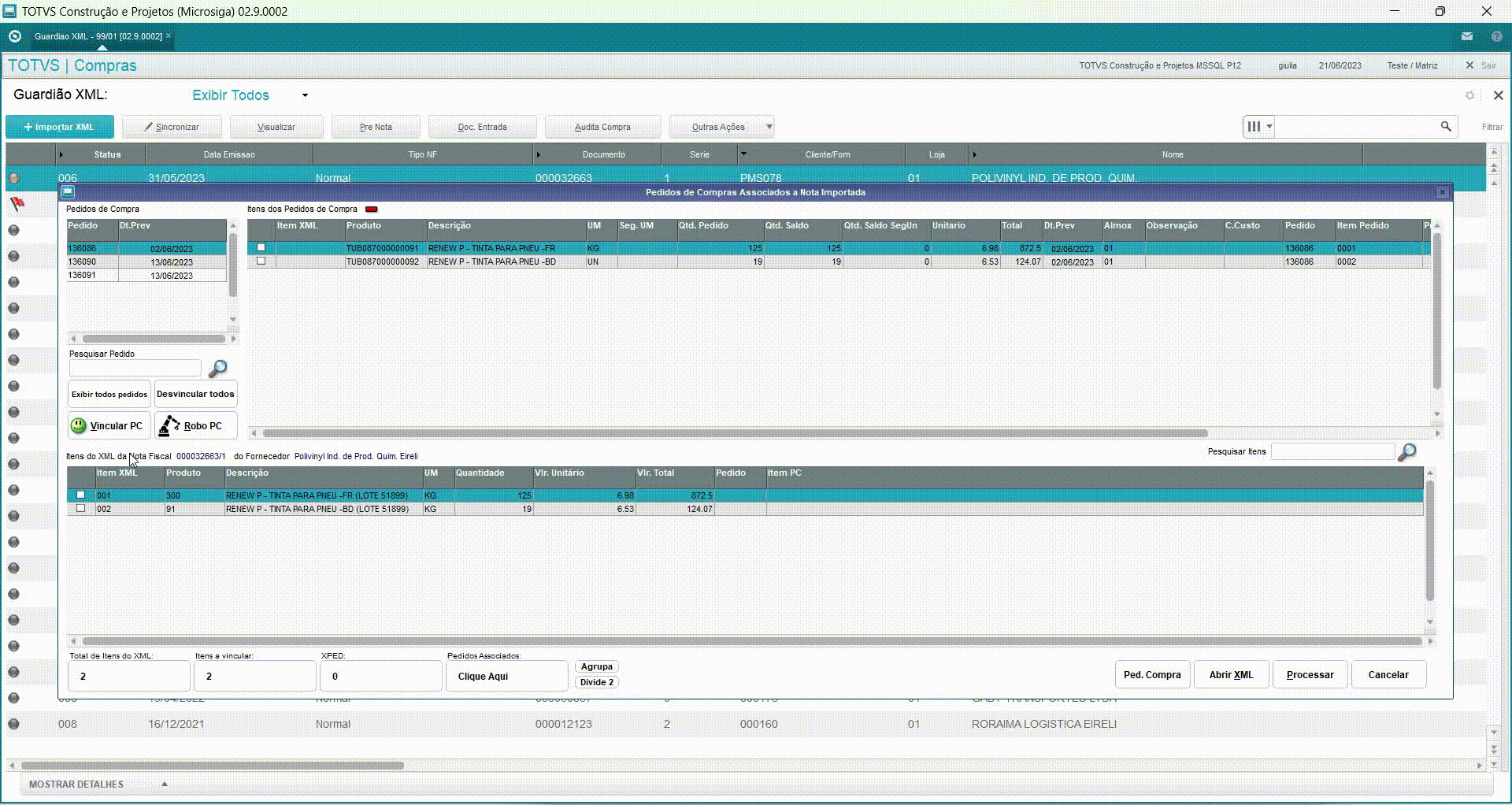This screenshot has width=1512, height=805.
Task: Click the main filter search field
Action: [x=1357, y=126]
